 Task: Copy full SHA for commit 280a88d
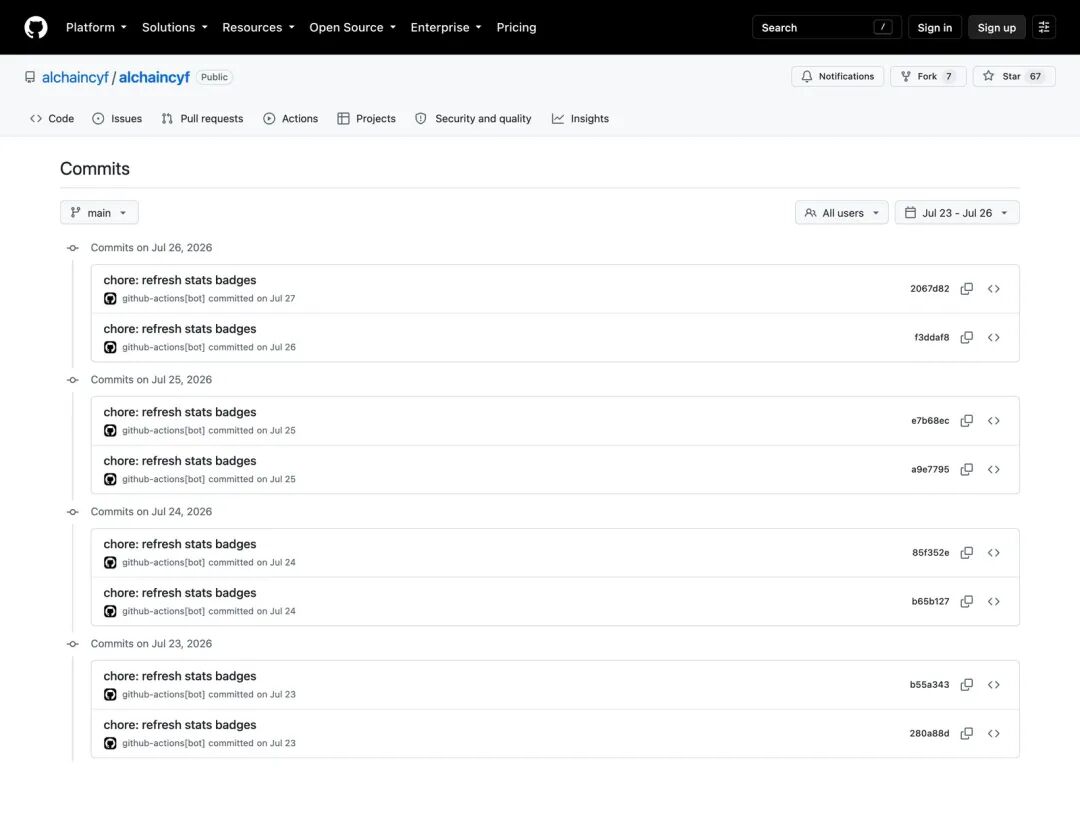point(966,734)
